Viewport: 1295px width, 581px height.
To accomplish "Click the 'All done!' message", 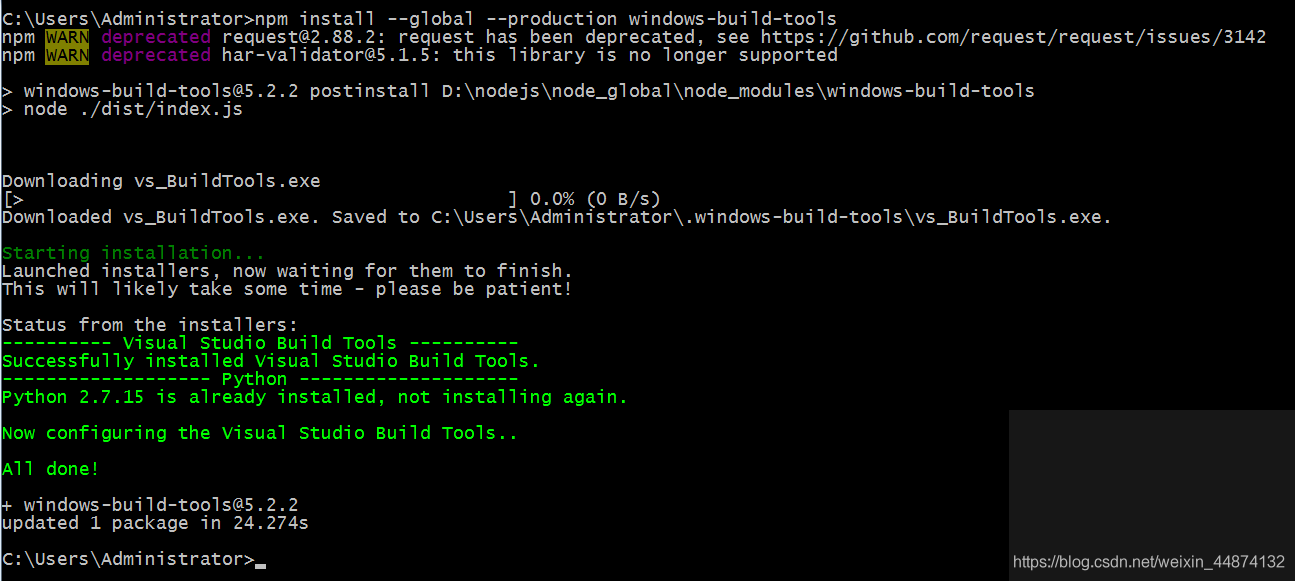I will pyautogui.click(x=51, y=469).
